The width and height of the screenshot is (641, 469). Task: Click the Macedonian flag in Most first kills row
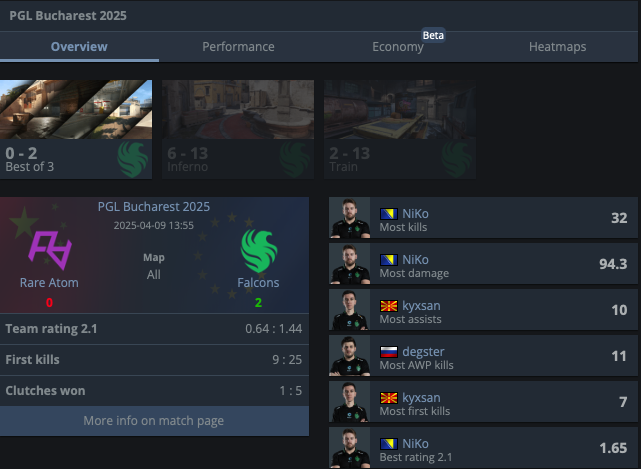388,398
